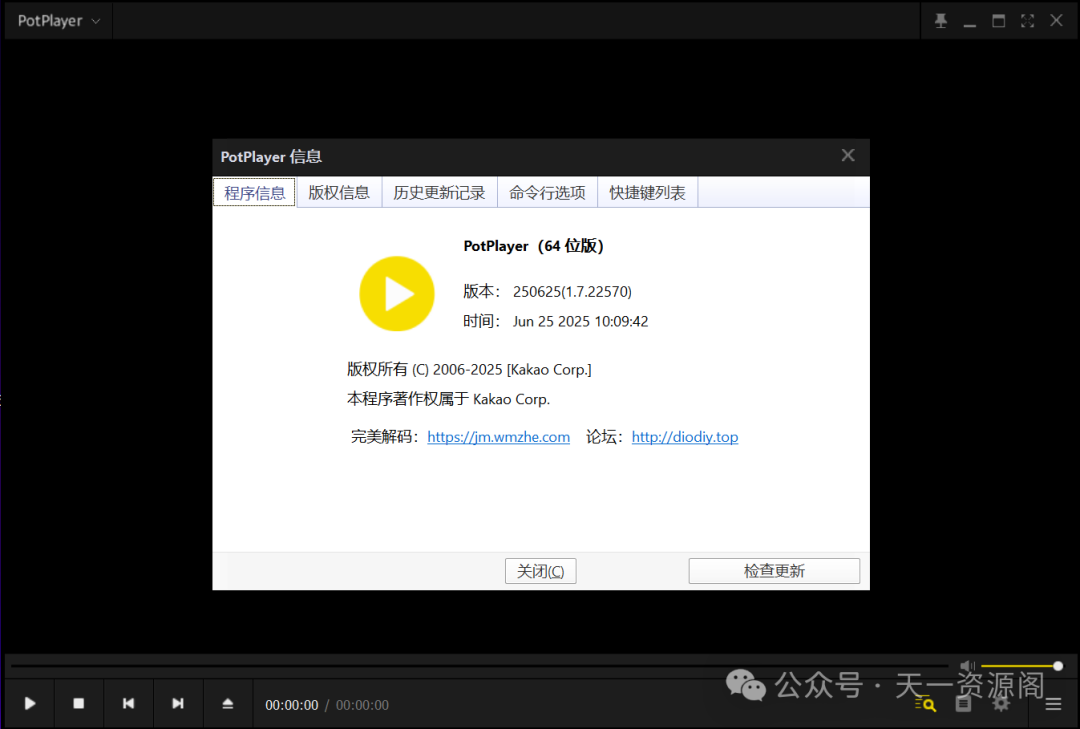
Task: Mute audio using the speaker icon
Action: click(x=967, y=664)
